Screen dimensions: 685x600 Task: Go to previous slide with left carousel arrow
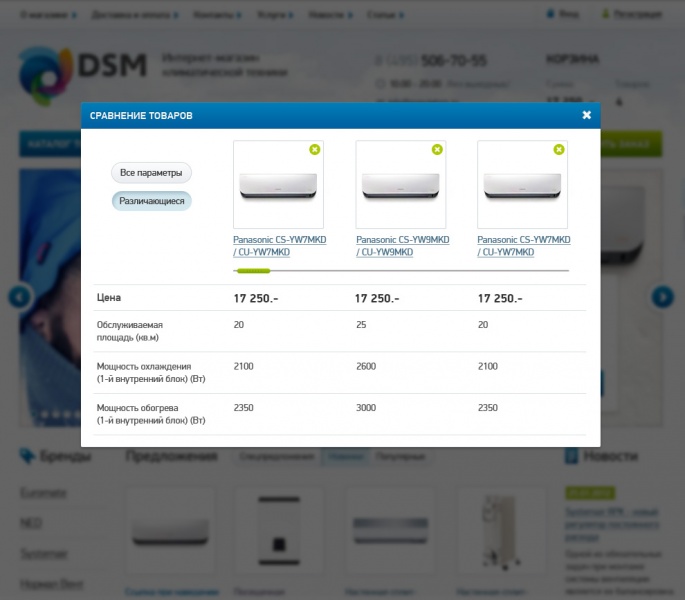point(19,297)
